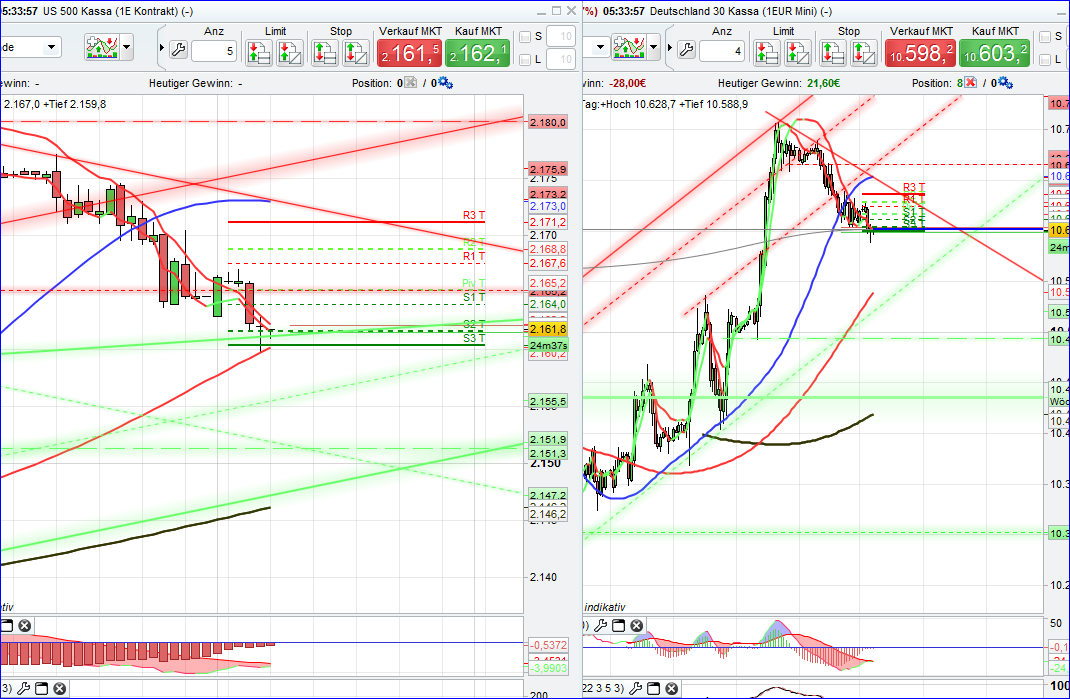Open order gear settings in Deutschland 30 window
Image resolution: width=1070 pixels, height=699 pixels.
pos(1005,83)
